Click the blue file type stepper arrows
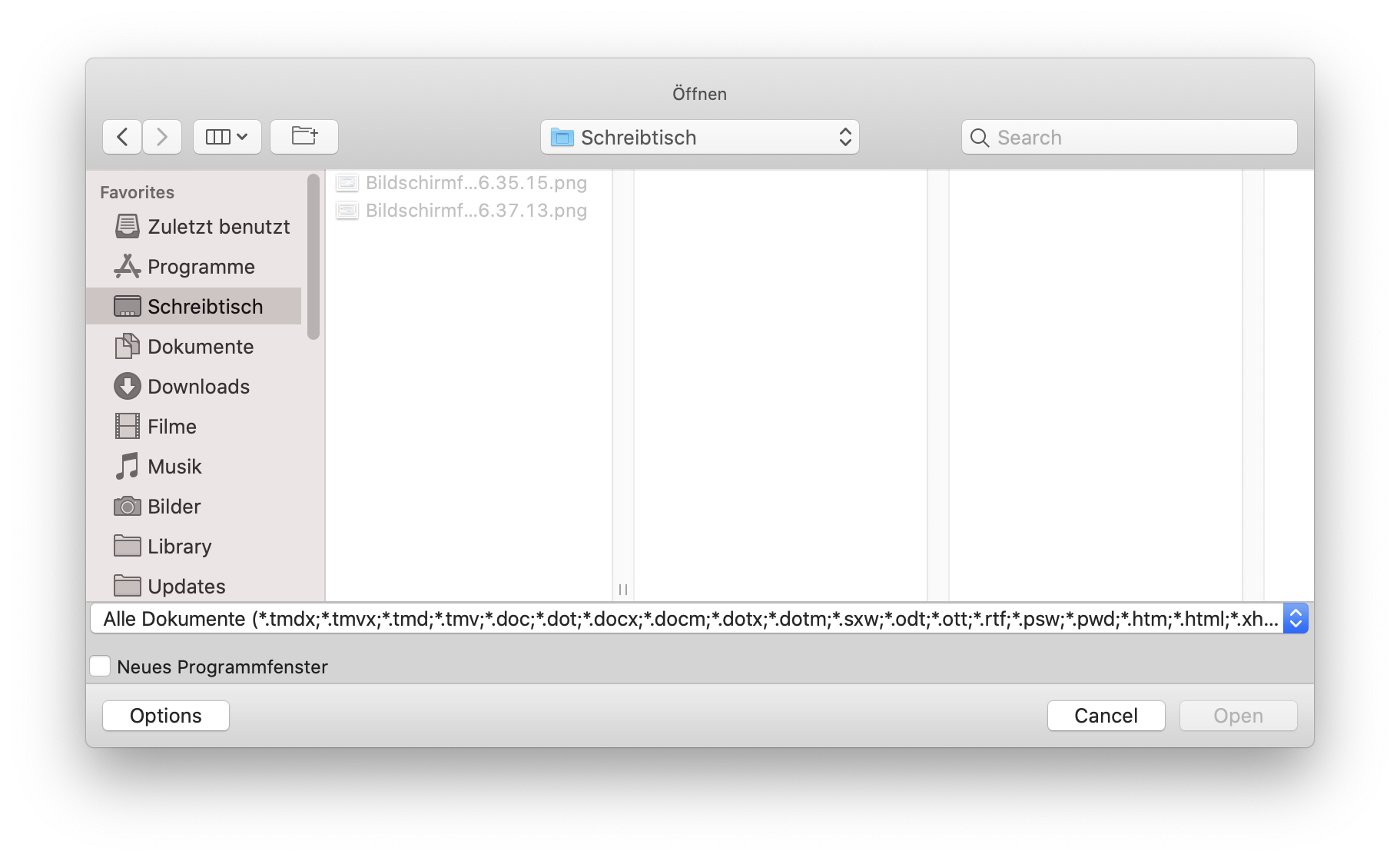This screenshot has height=861, width=1400. click(x=1295, y=619)
